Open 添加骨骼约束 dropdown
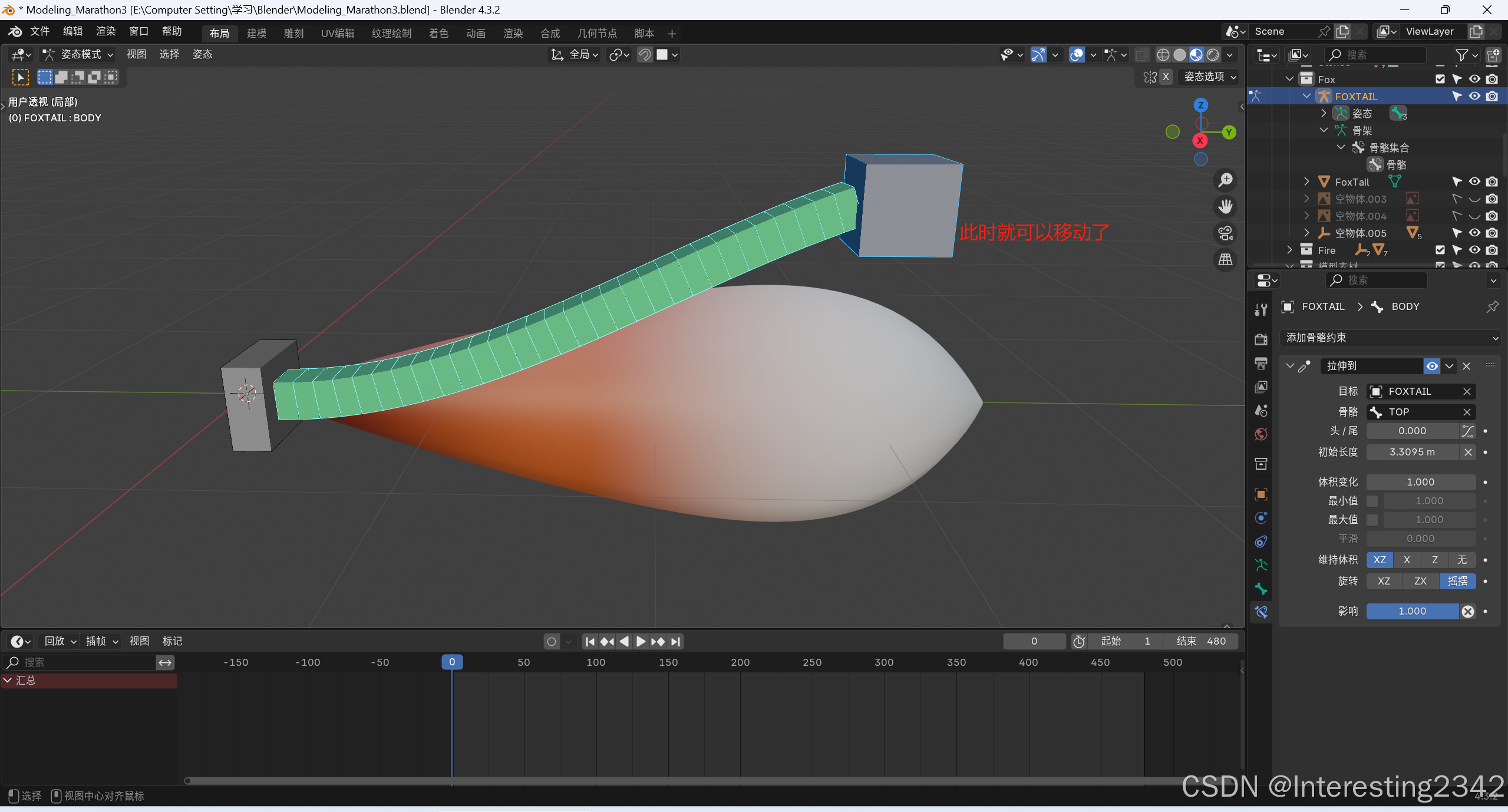1508x812 pixels. 1390,338
